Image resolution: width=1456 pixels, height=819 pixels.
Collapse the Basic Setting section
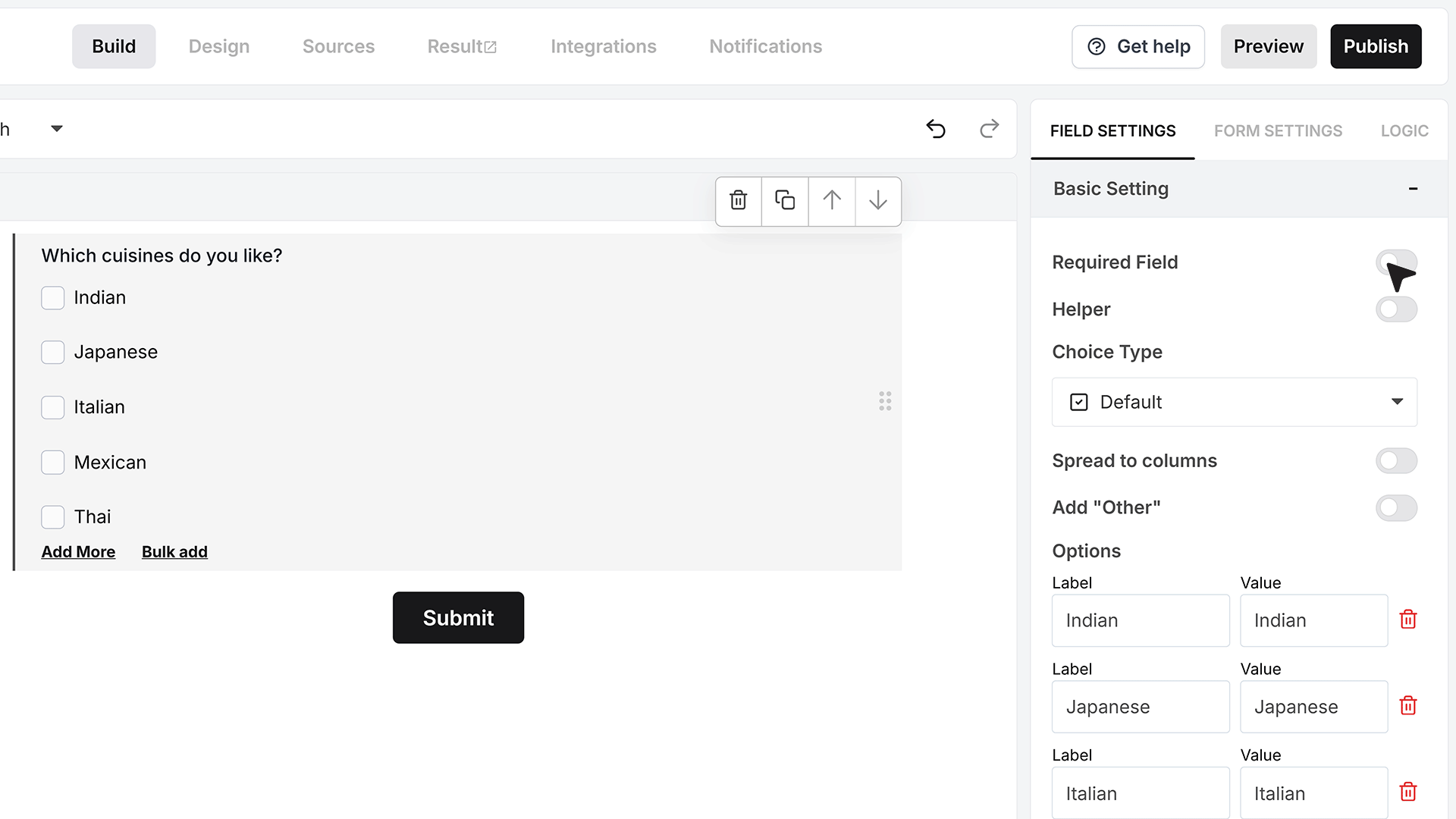(1413, 189)
